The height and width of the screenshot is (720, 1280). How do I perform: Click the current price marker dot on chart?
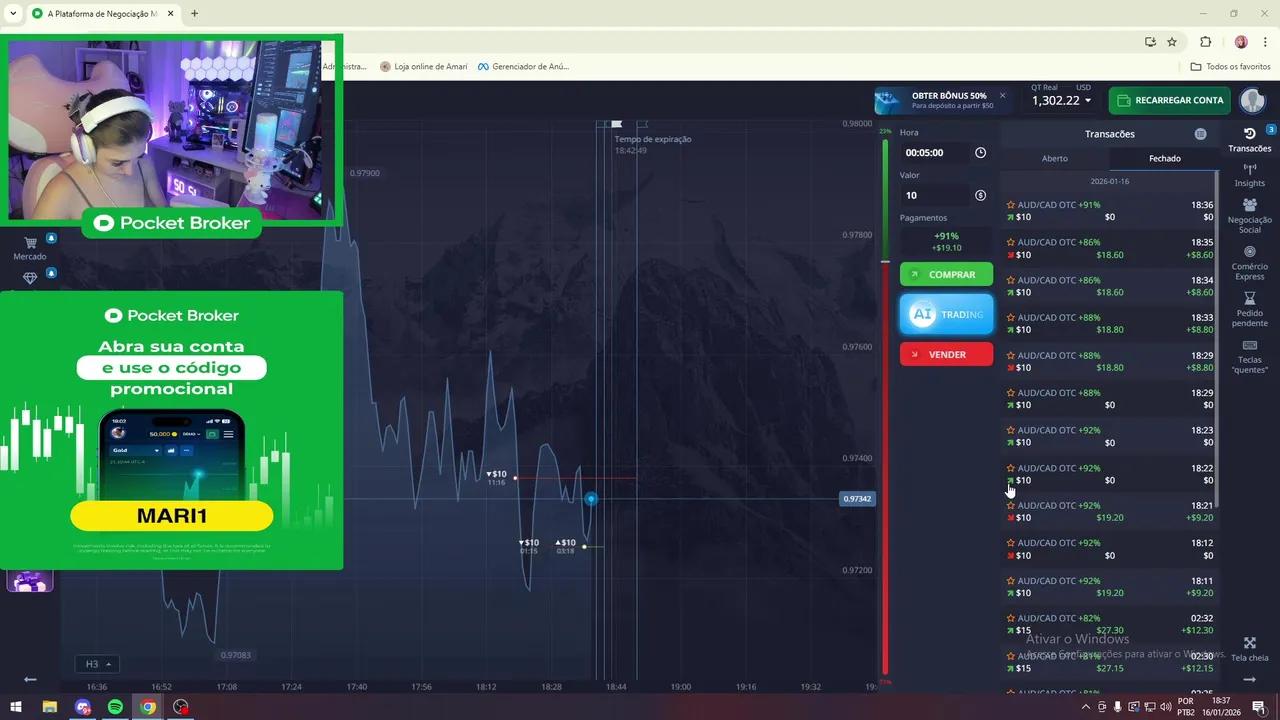(591, 499)
